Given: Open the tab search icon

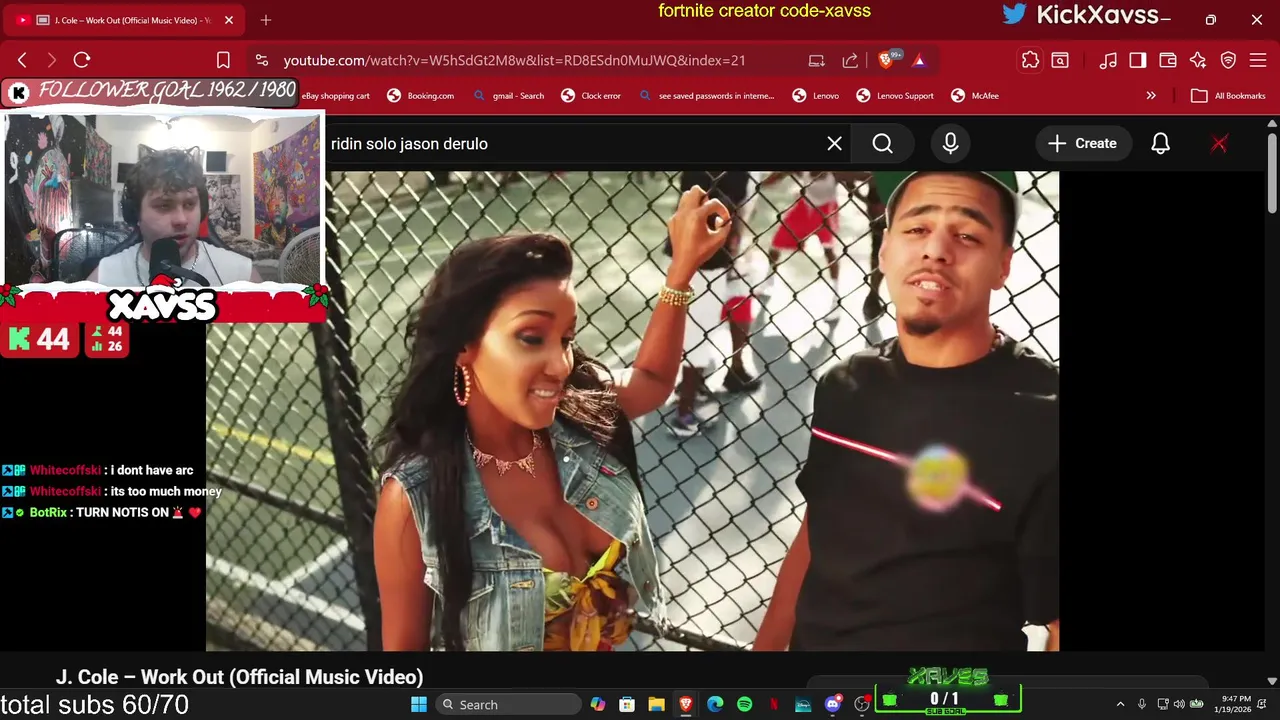Looking at the screenshot, I should pyautogui.click(x=1060, y=60).
